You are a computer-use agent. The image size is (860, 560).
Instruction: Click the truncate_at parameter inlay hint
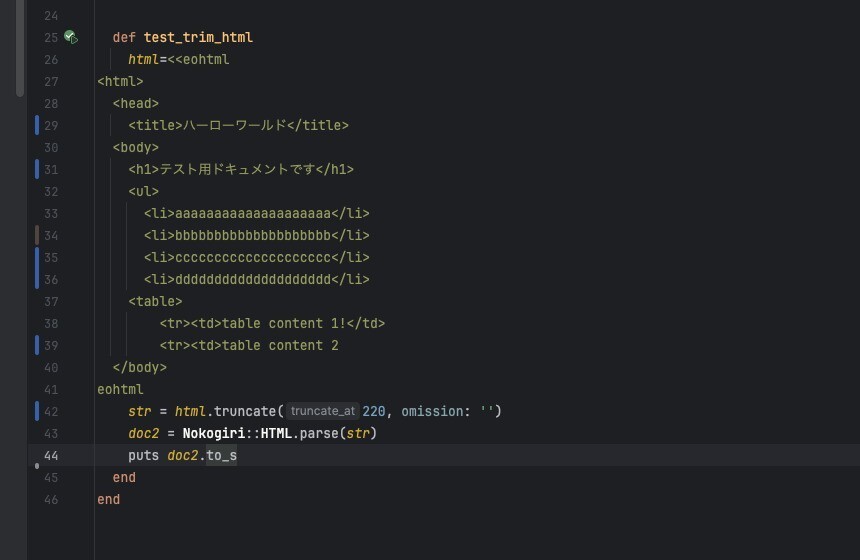click(322, 411)
